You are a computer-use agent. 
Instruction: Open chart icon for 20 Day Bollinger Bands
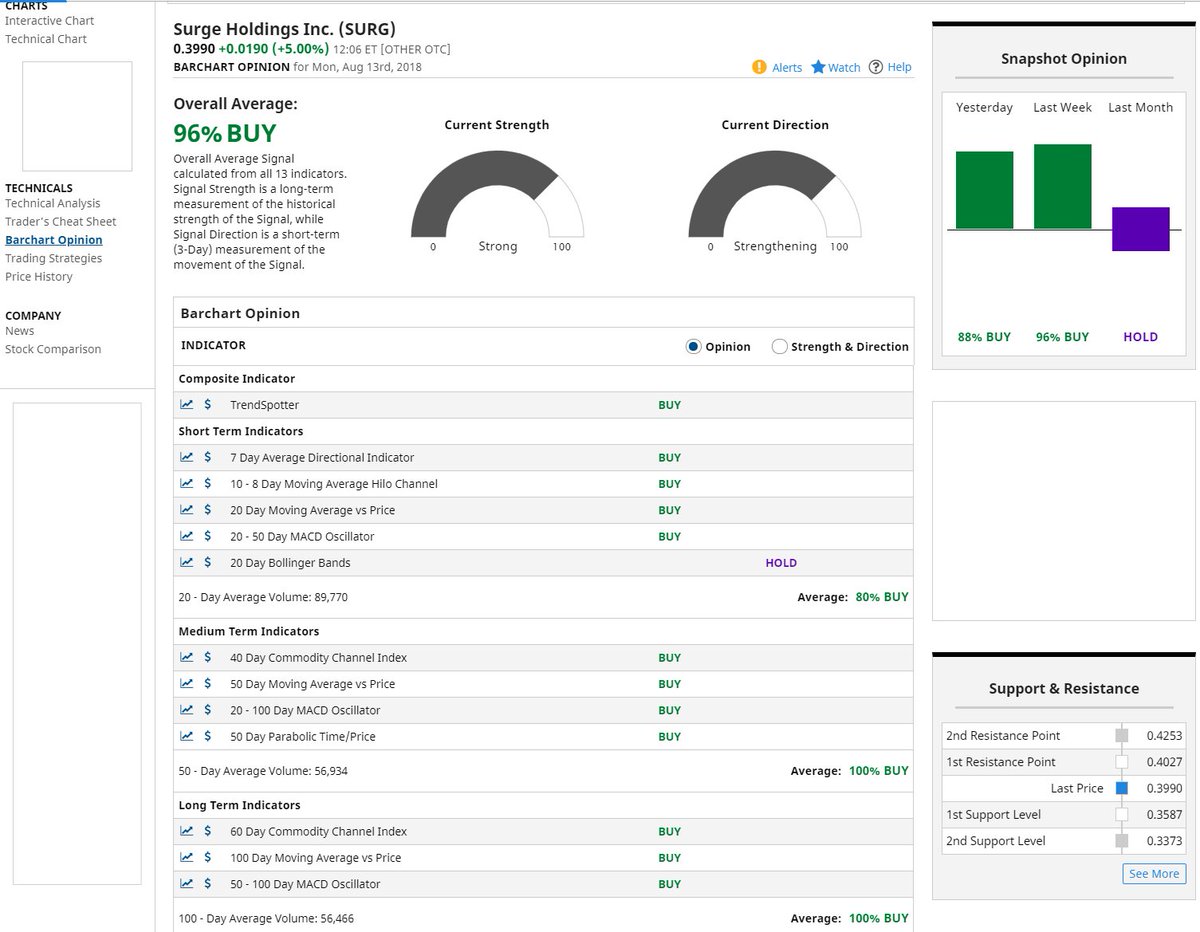(x=187, y=562)
